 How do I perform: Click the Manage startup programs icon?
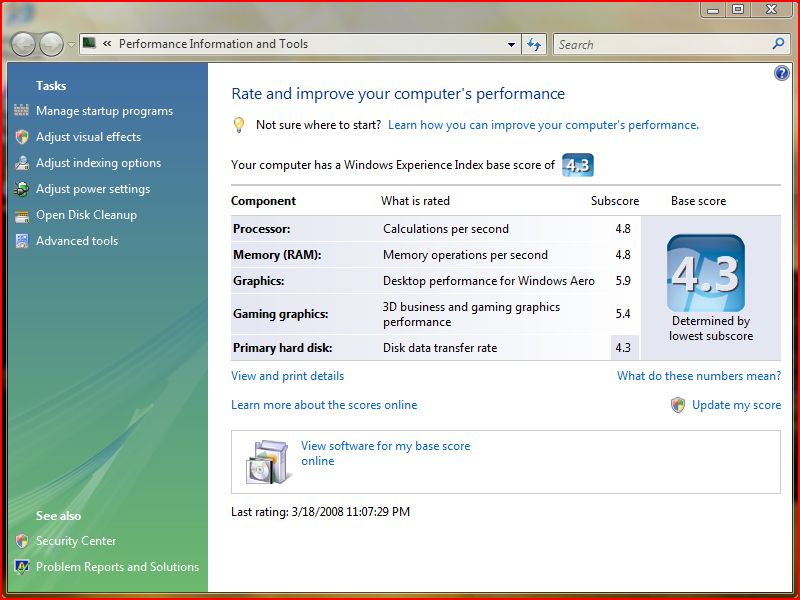point(21,110)
